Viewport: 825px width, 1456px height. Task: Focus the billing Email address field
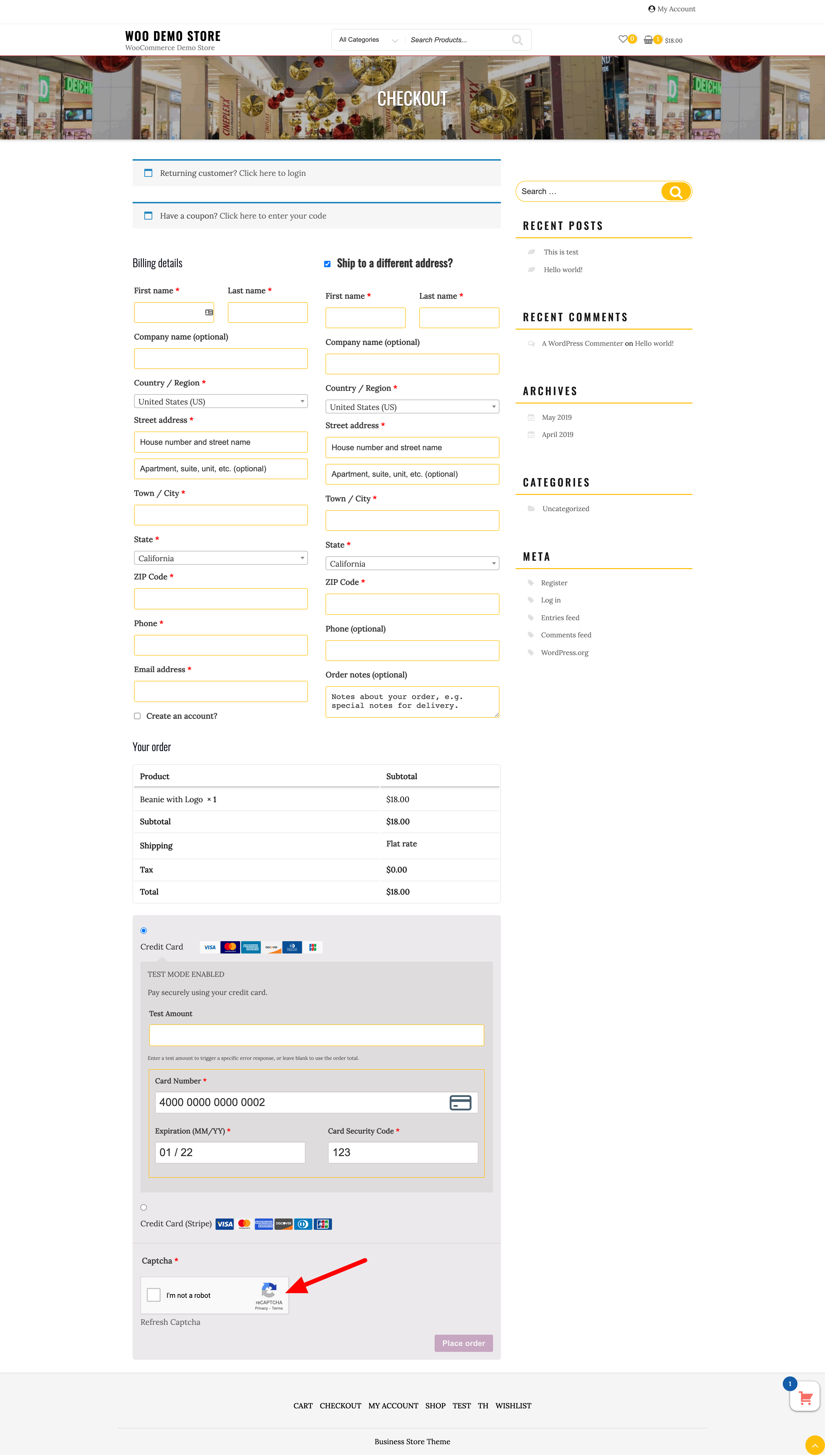coord(221,691)
